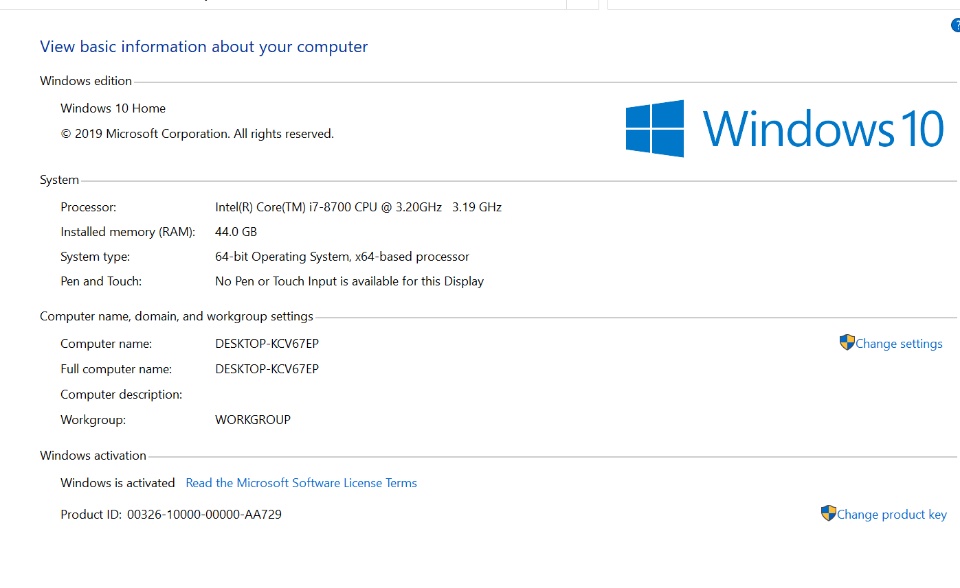Click the installed memory value 44.0 GB

pos(236,232)
